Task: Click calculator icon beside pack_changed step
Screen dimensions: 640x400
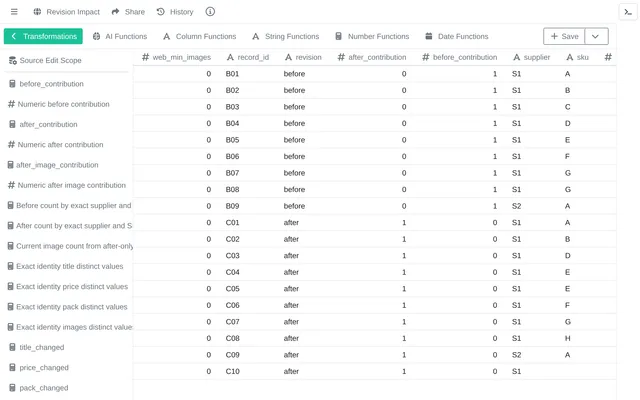Action: pyautogui.click(x=12, y=388)
